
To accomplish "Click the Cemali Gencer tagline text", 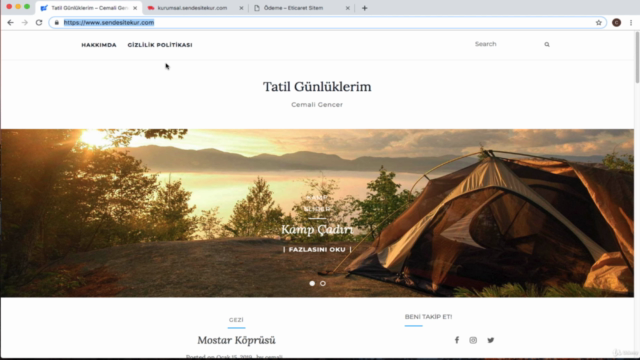I will coord(317,104).
